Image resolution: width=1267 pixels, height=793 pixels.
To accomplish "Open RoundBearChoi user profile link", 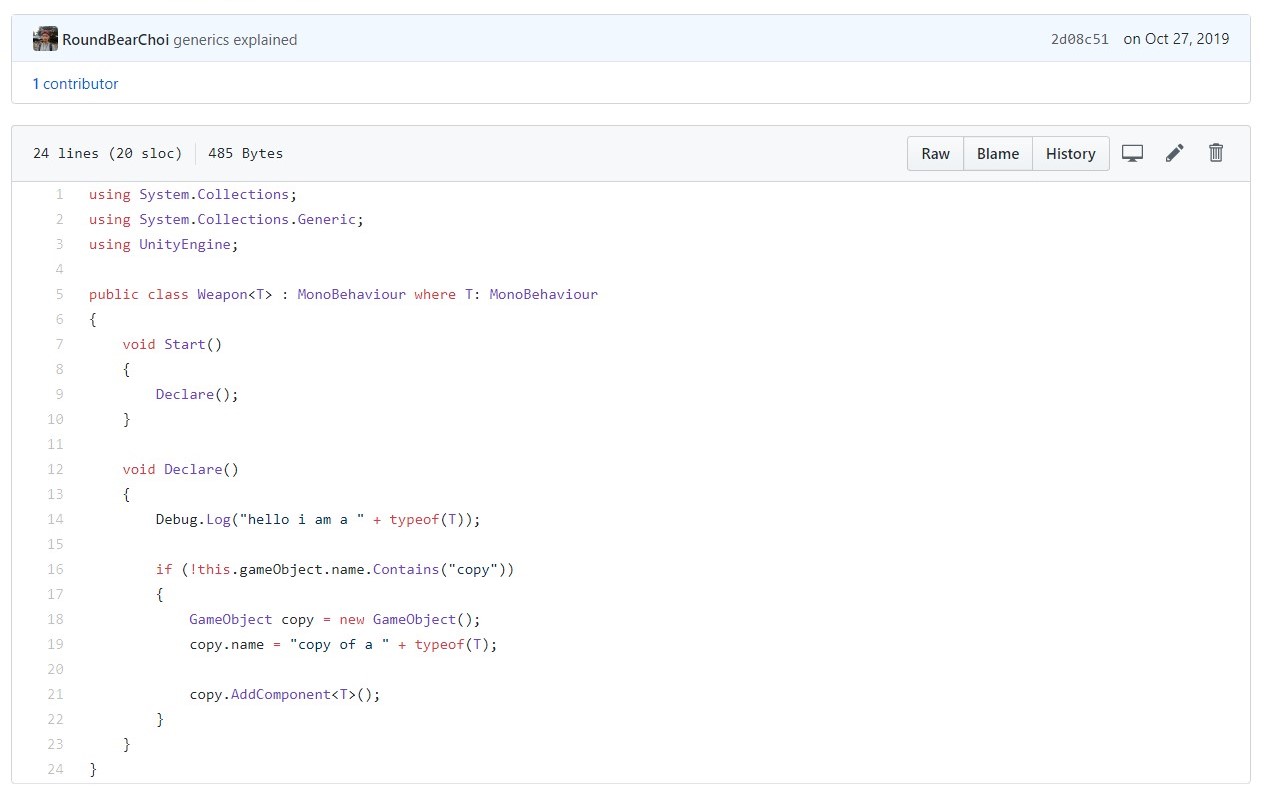I will point(115,40).
